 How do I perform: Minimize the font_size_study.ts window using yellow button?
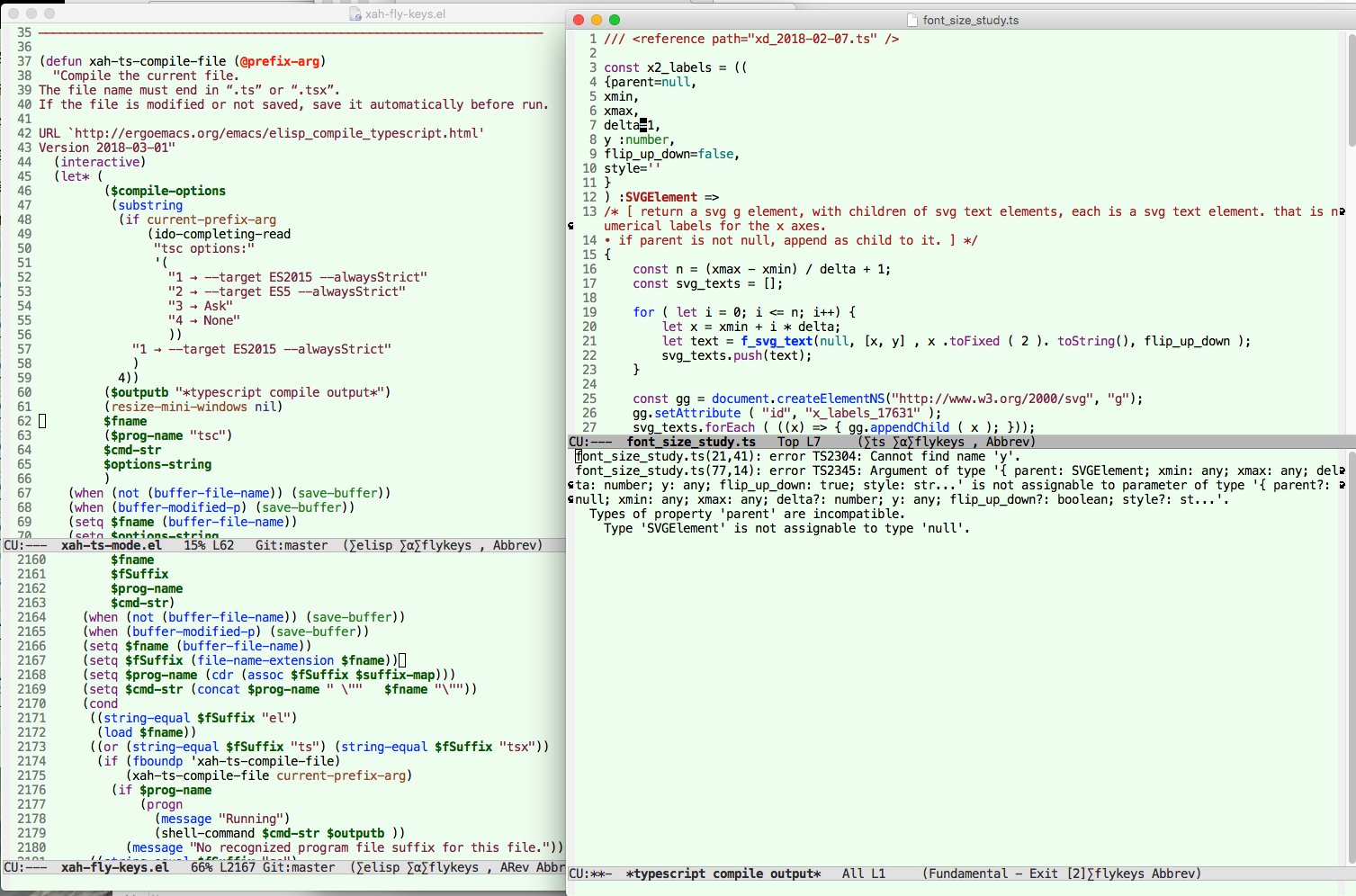tap(597, 20)
